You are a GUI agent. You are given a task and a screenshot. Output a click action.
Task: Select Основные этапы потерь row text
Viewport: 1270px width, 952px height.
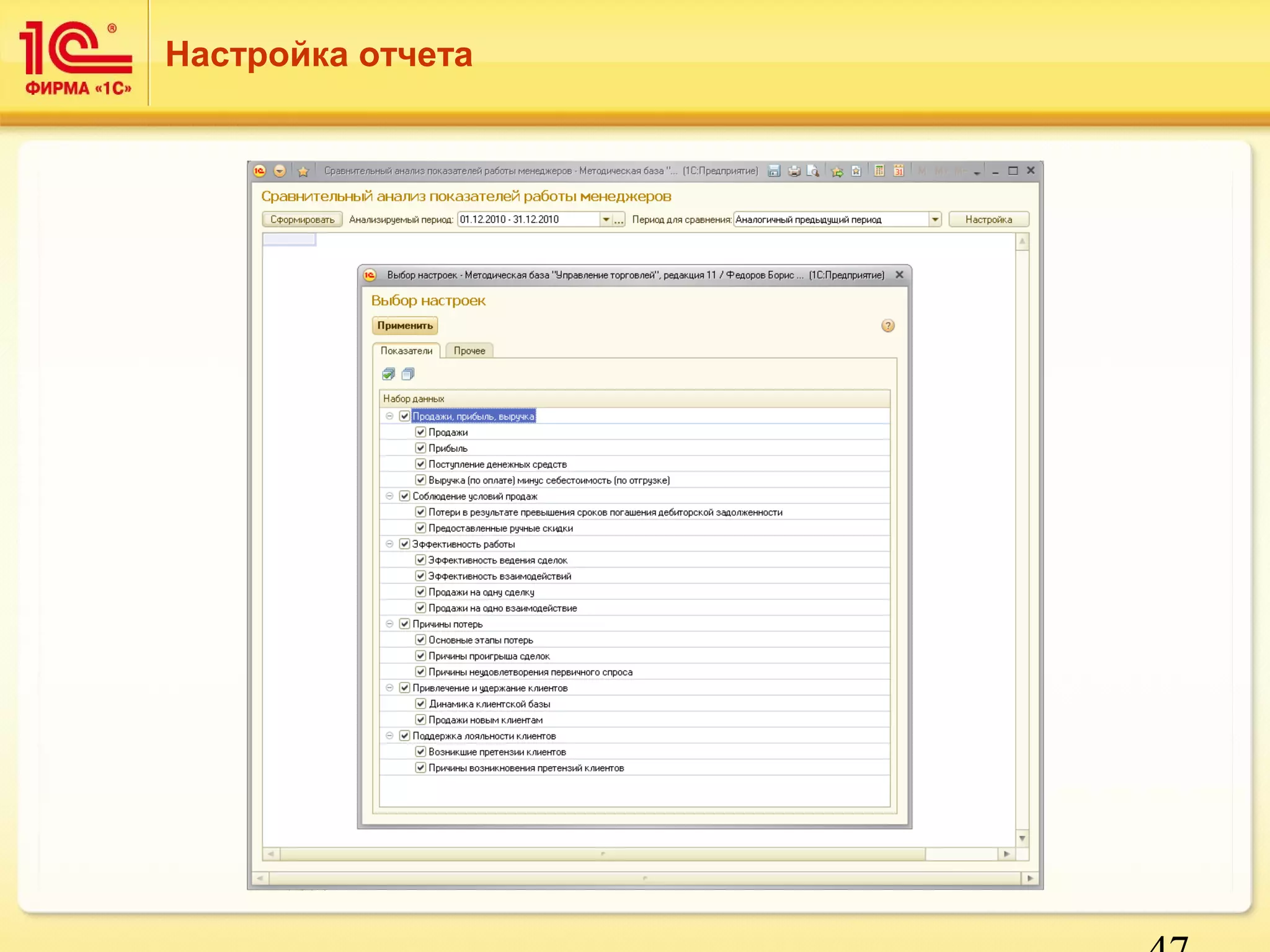point(481,640)
